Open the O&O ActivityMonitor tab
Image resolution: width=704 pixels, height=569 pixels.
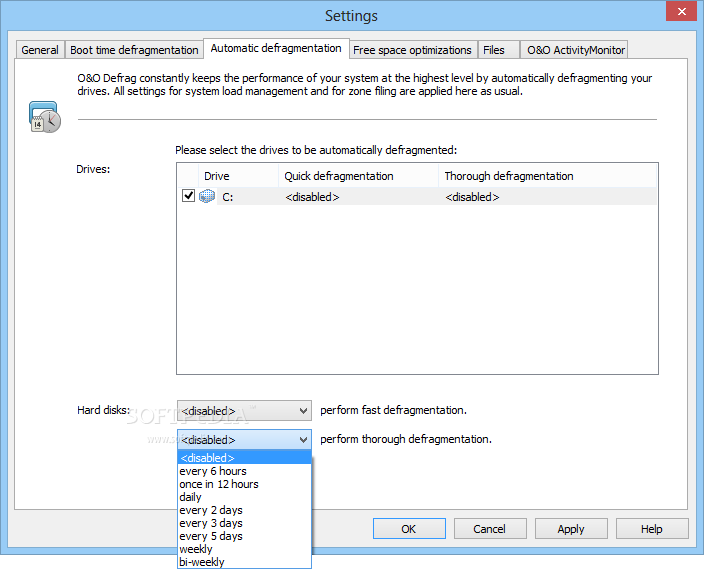[576, 50]
